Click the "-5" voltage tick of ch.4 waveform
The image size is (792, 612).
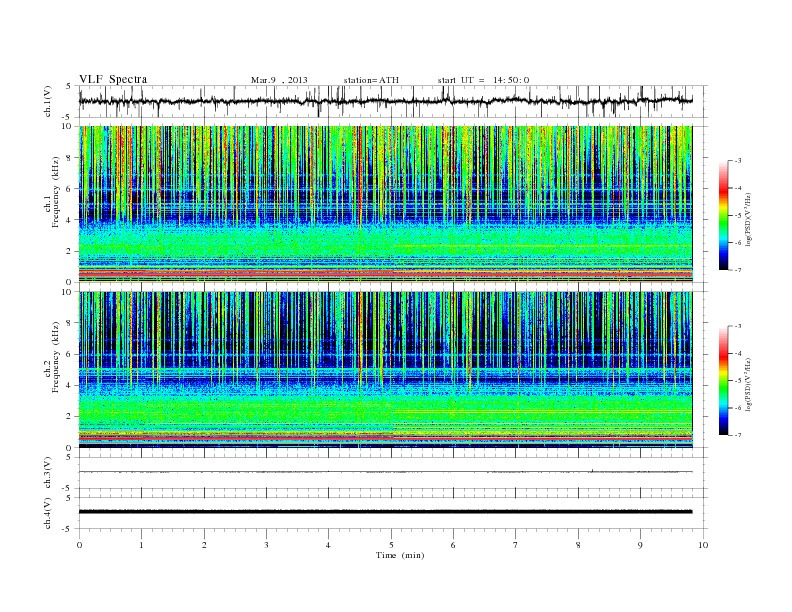pyautogui.click(x=68, y=529)
